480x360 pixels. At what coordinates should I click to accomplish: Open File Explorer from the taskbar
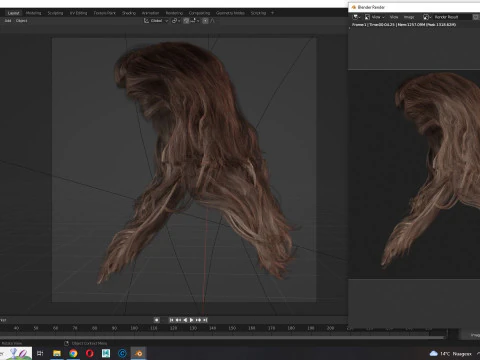(x=57, y=353)
